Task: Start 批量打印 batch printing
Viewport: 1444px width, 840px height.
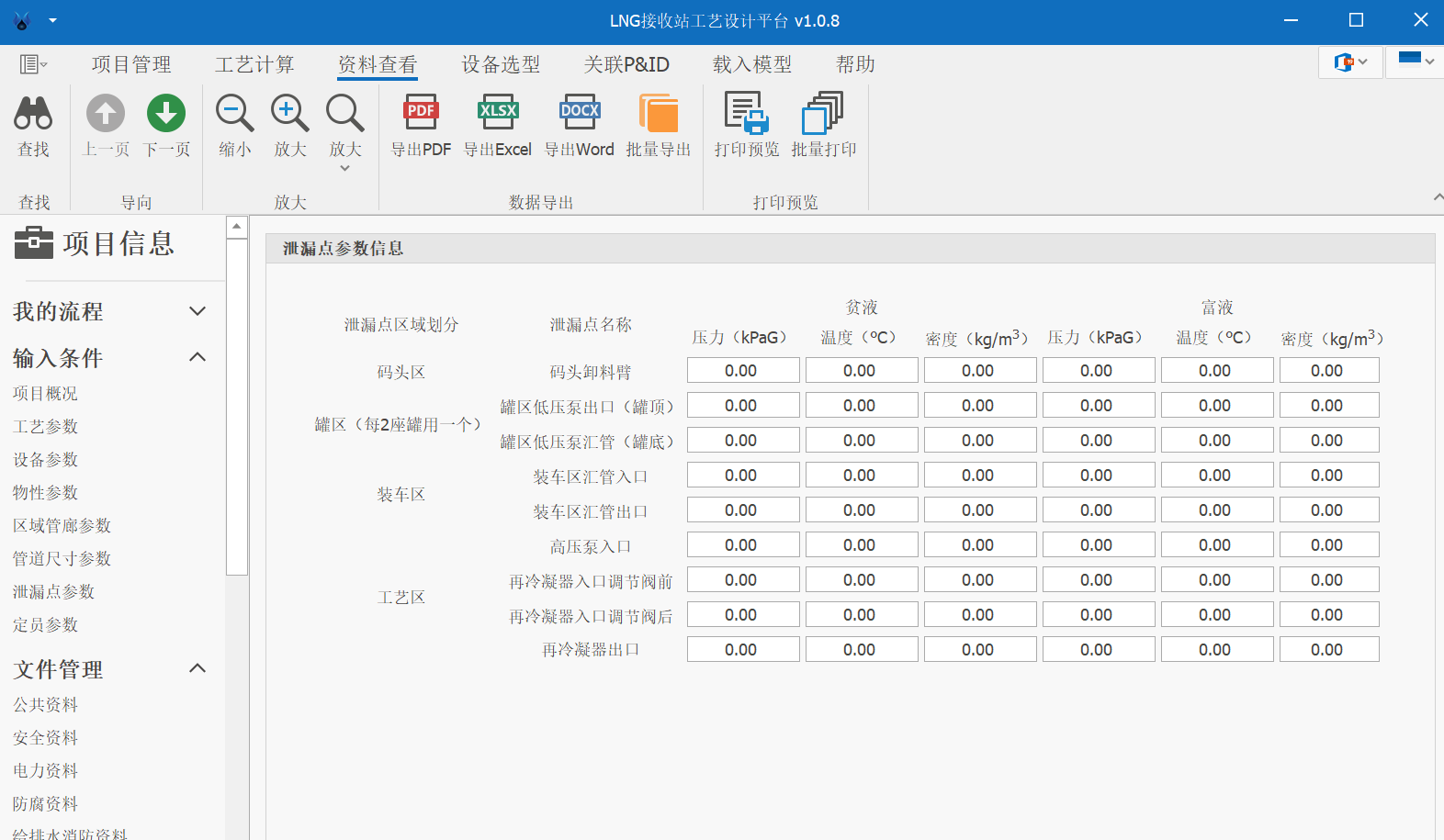Action: click(823, 113)
